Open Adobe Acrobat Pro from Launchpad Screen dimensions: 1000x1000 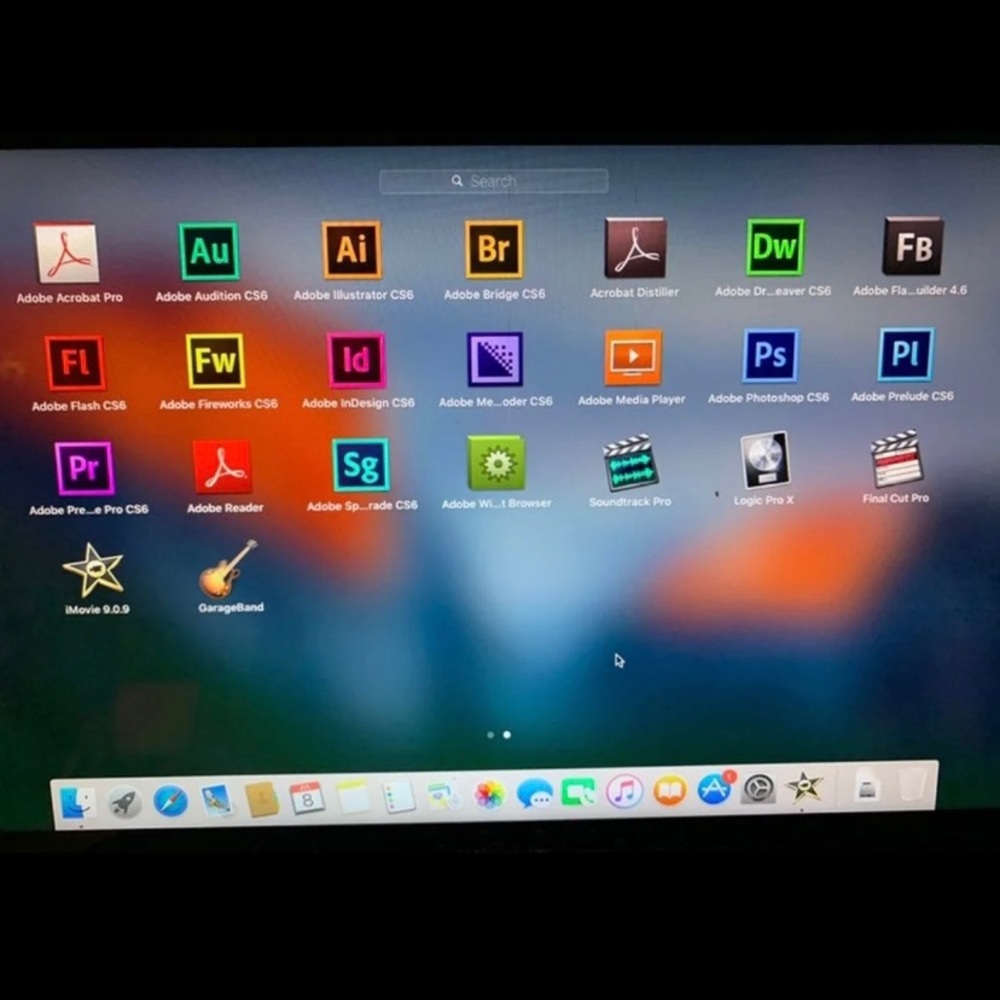[x=68, y=253]
